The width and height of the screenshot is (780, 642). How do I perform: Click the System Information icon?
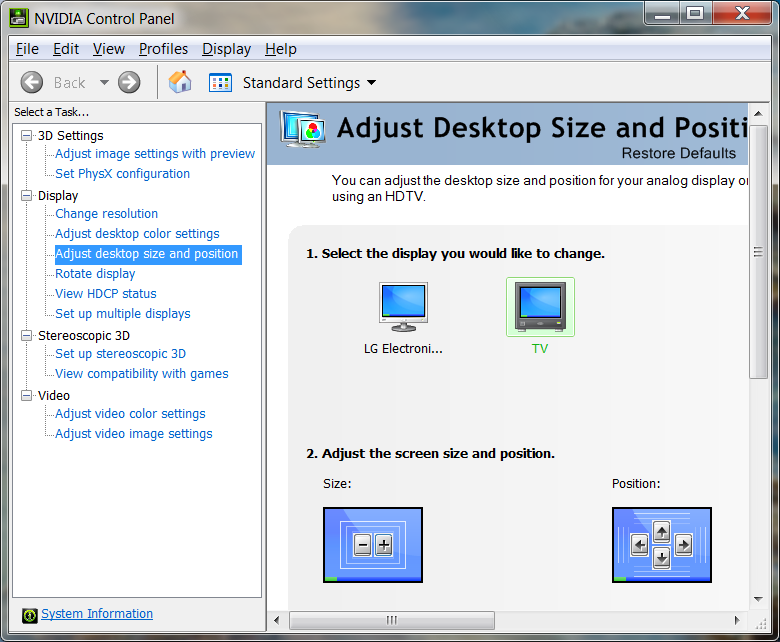[30, 616]
